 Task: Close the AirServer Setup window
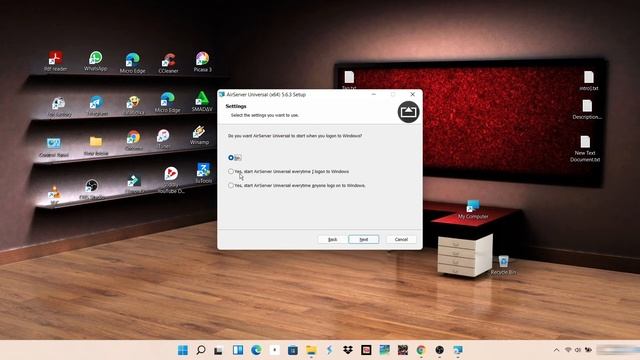tap(412, 94)
